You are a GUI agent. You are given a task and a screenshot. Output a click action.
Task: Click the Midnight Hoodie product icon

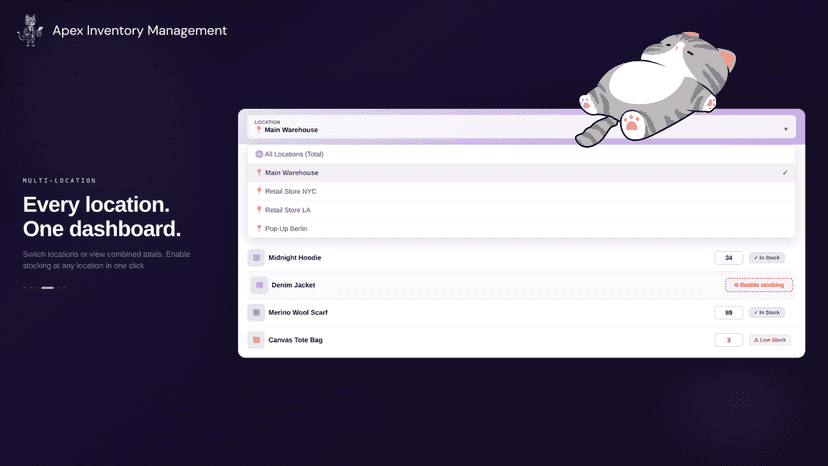[256, 258]
